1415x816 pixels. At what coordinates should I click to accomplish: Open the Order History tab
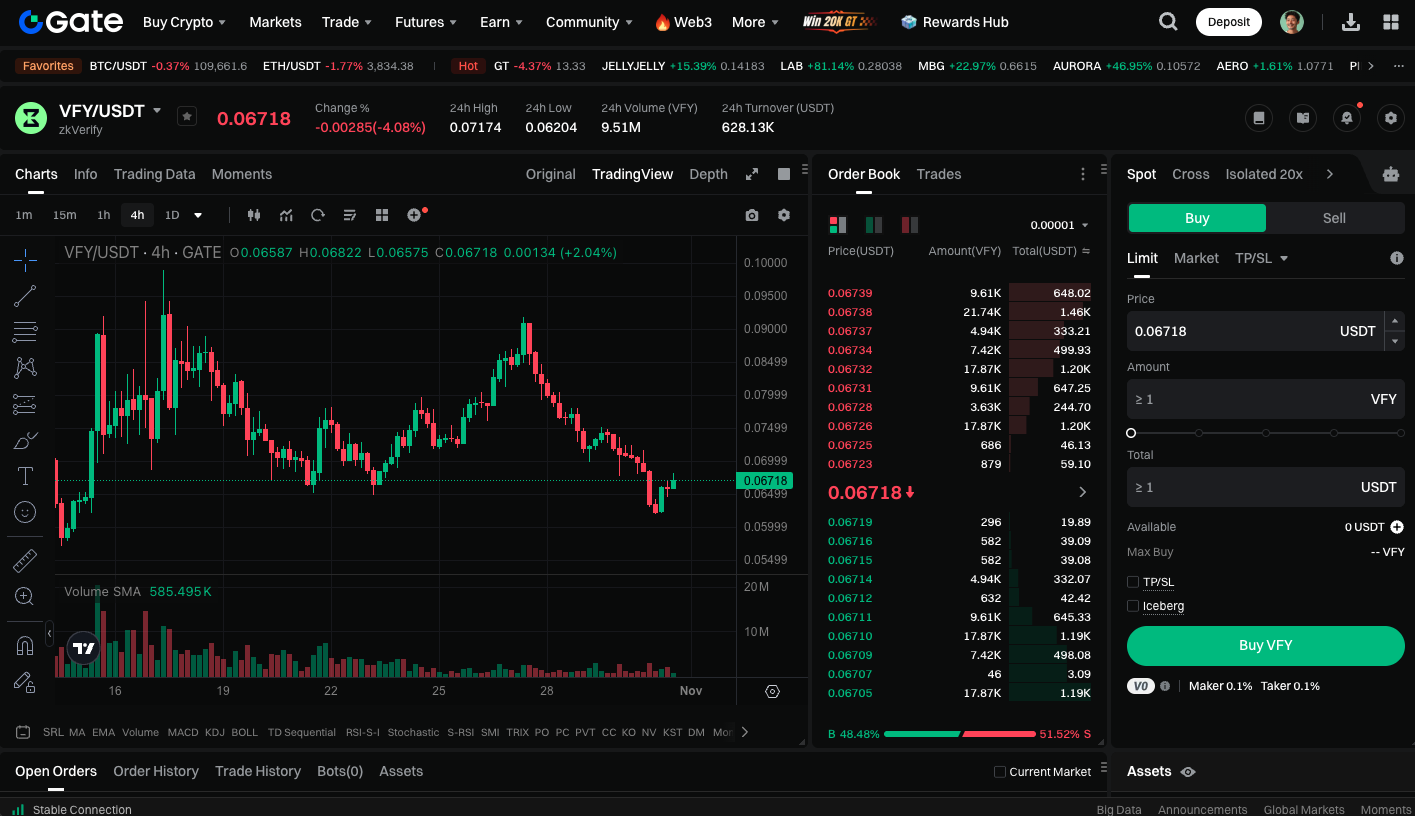(x=156, y=771)
